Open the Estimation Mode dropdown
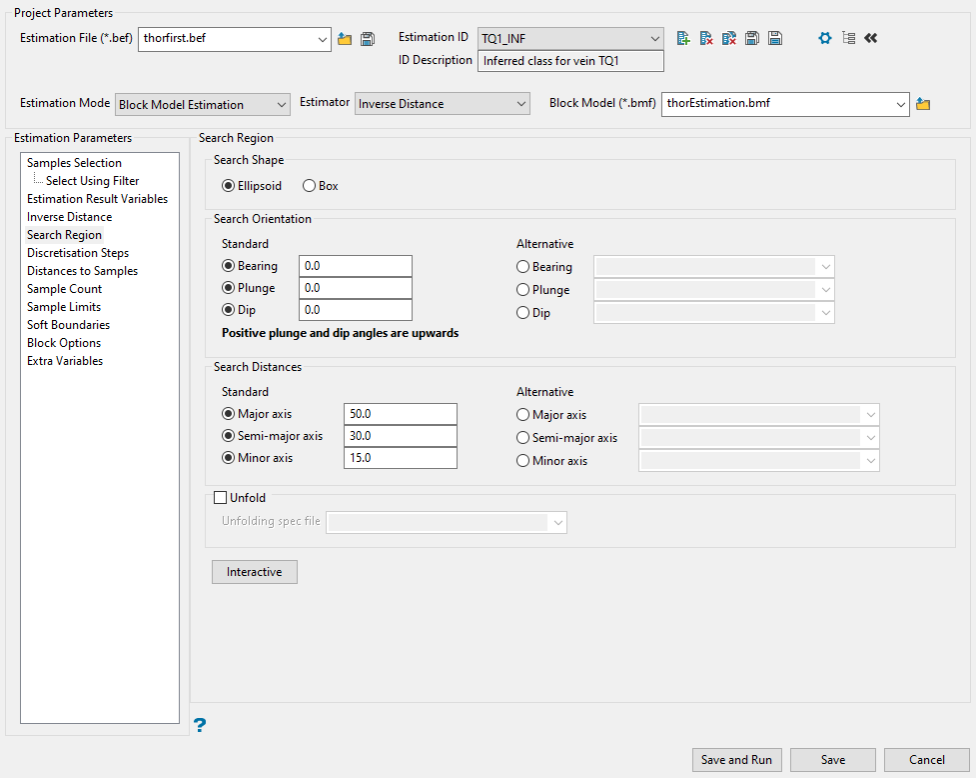Viewport: 976px width, 778px height. click(x=203, y=104)
